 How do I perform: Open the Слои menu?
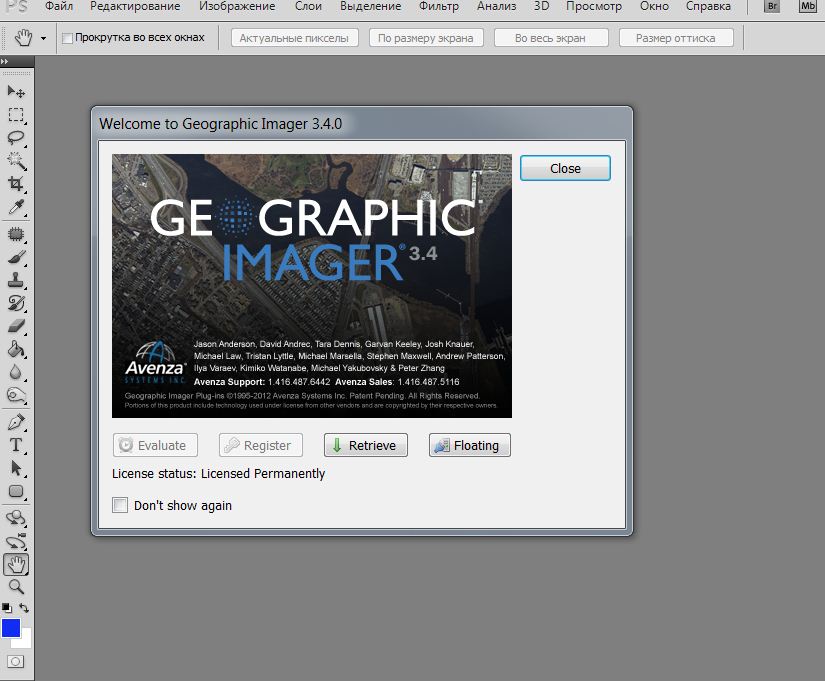pyautogui.click(x=308, y=7)
